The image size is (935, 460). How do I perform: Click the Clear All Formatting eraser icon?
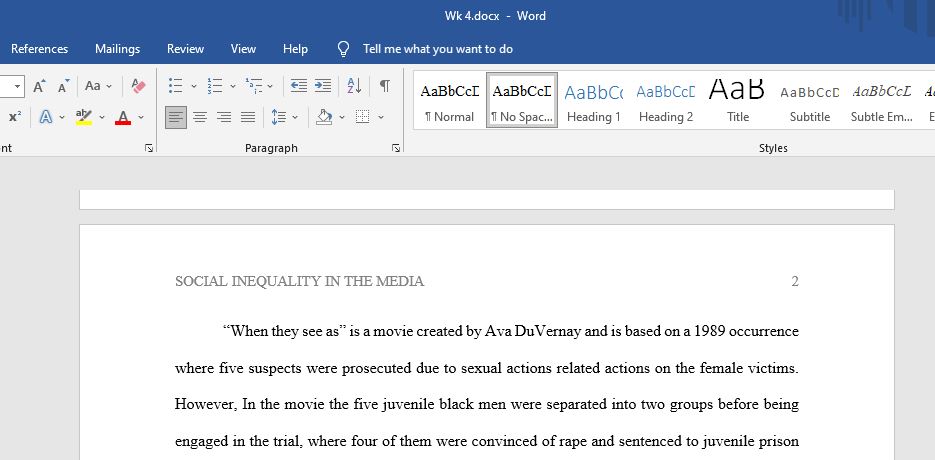[138, 87]
